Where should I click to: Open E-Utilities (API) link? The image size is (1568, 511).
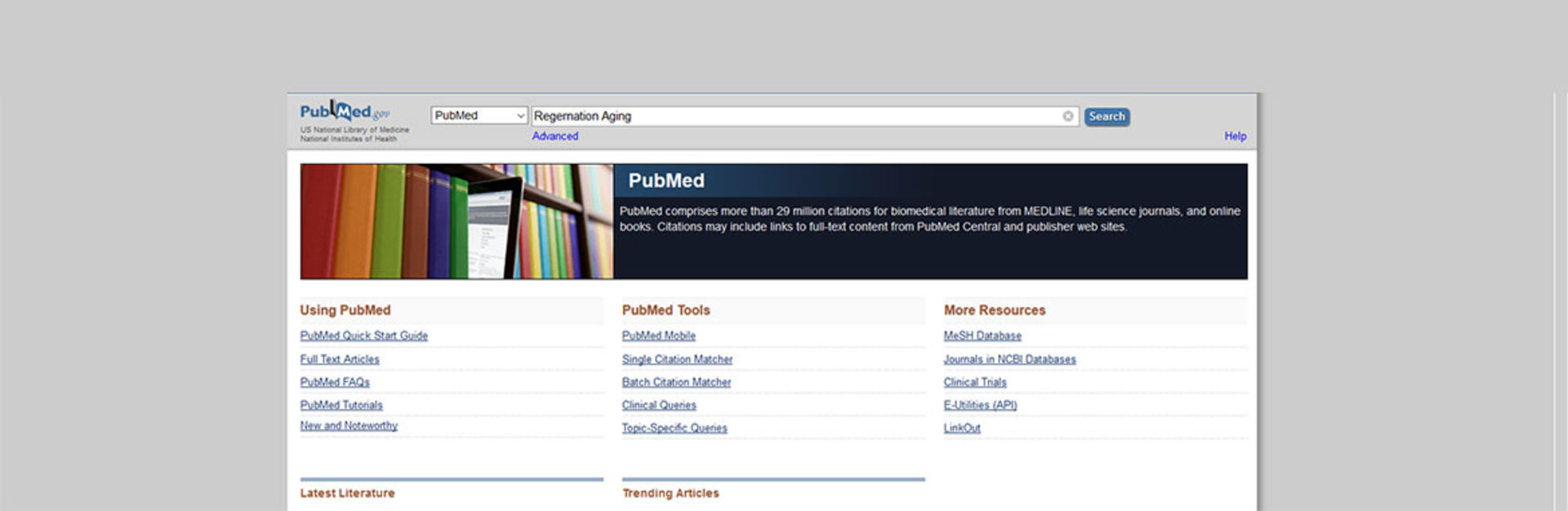pos(980,405)
